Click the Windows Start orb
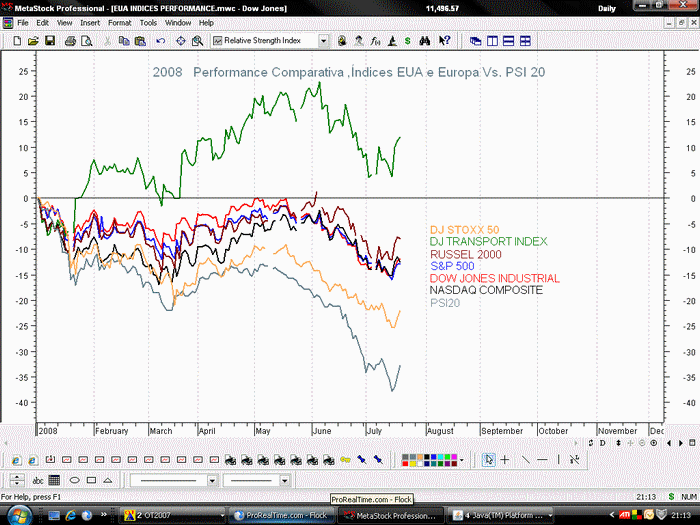Image resolution: width=700 pixels, height=525 pixels. point(19,515)
